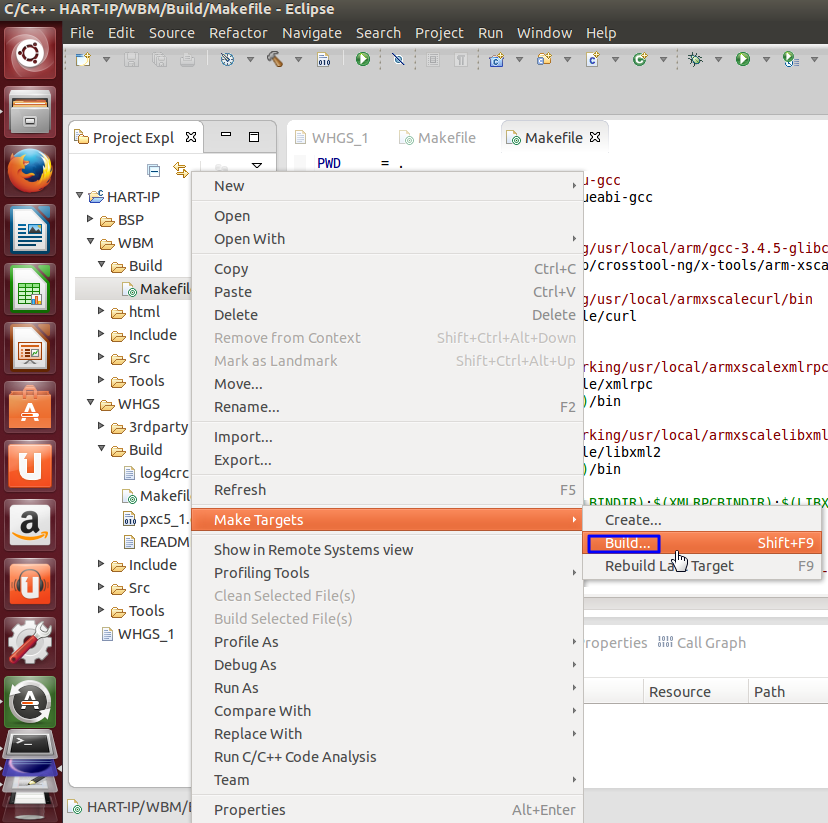Open the Project Explorer view menu arrow
The width and height of the screenshot is (828, 823).
(257, 166)
